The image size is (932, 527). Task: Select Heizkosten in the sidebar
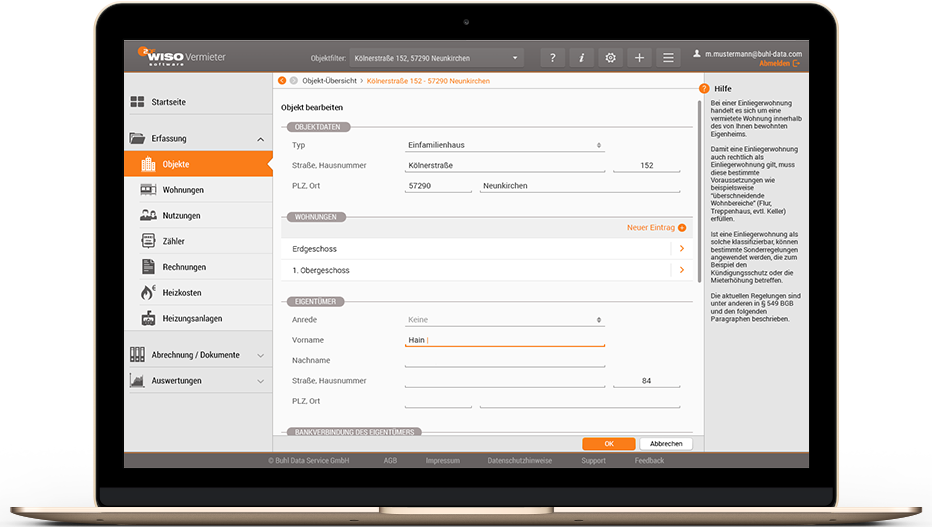181,293
